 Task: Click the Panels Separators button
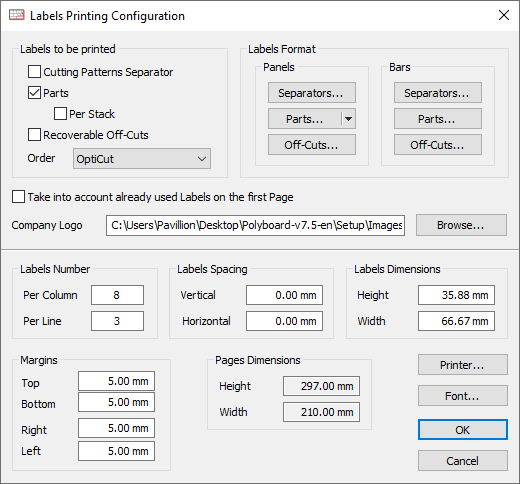tap(312, 93)
